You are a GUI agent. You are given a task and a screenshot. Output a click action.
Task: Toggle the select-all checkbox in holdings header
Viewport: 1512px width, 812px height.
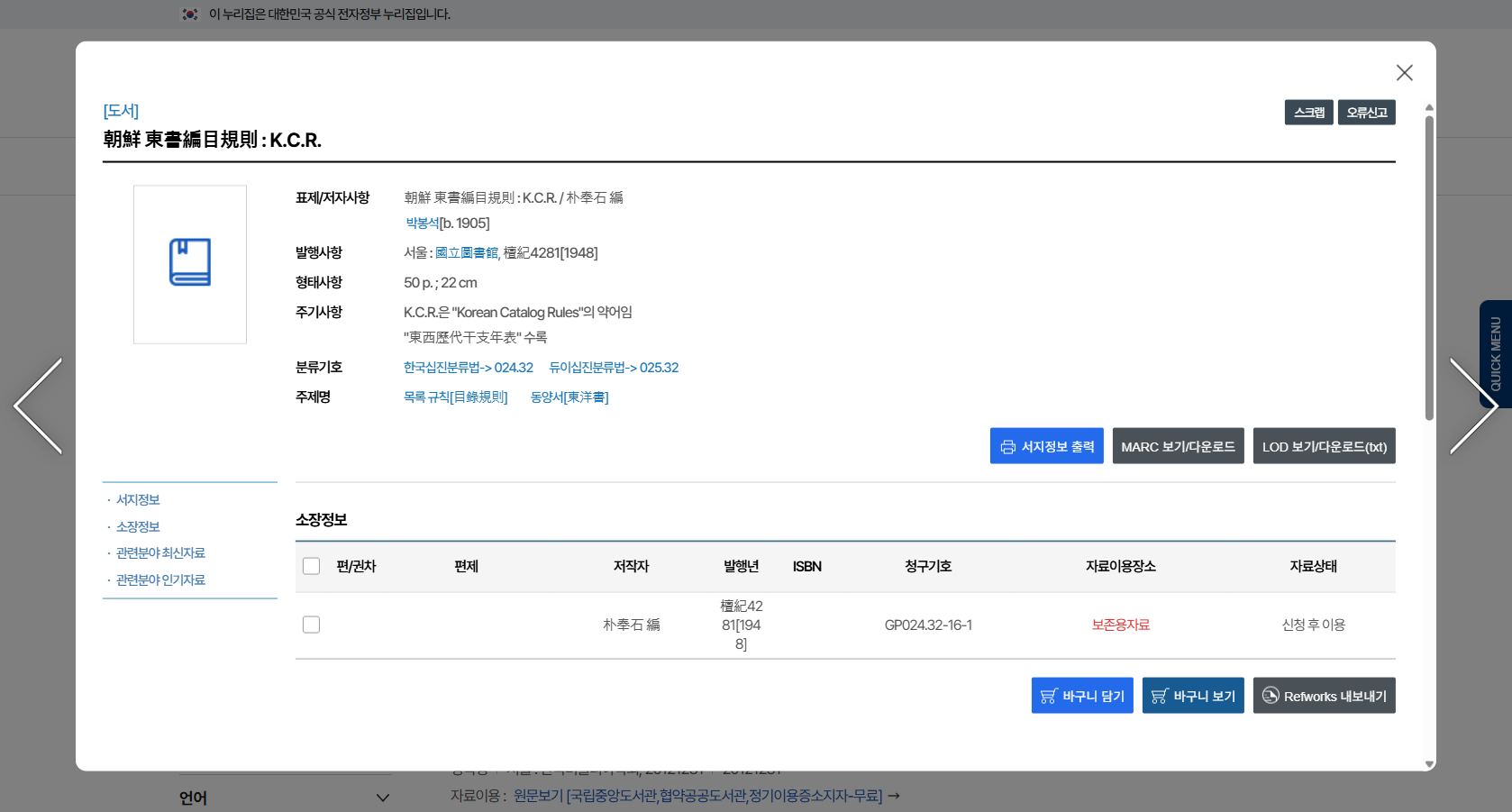(x=312, y=566)
